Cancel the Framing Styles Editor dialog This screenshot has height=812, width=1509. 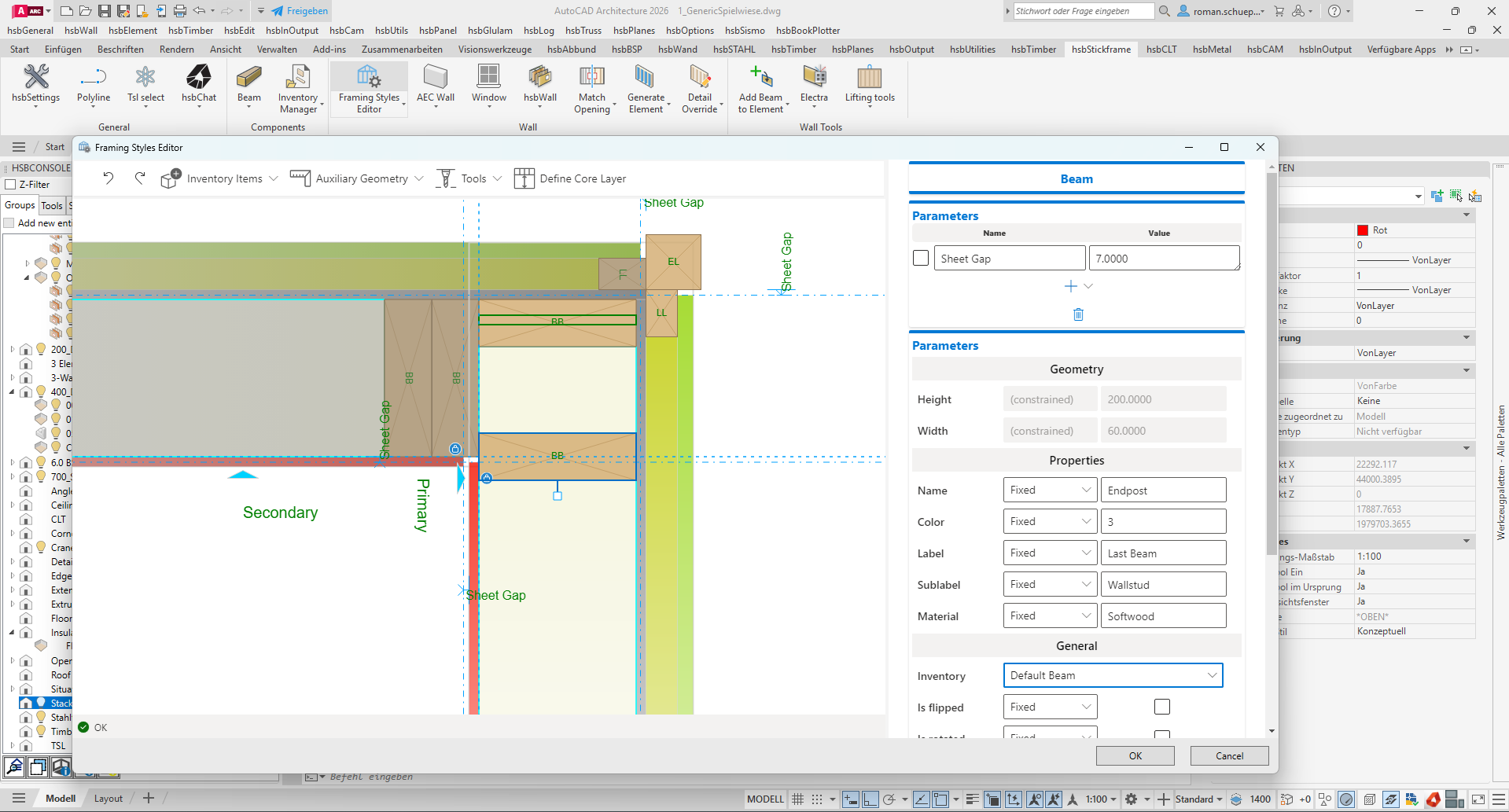tap(1229, 755)
